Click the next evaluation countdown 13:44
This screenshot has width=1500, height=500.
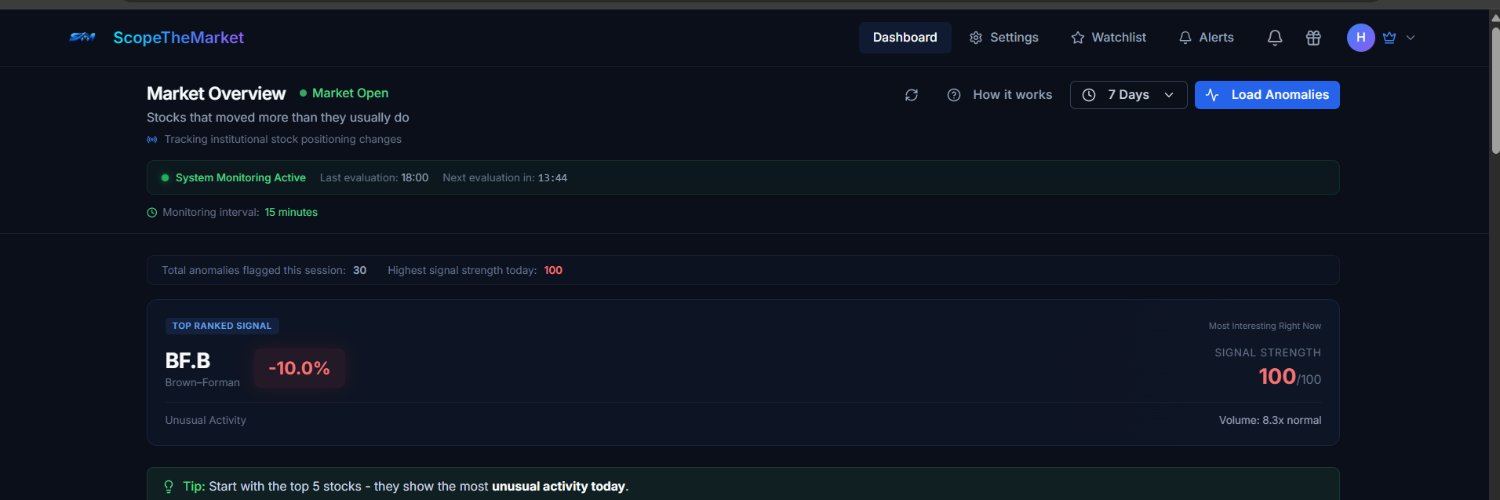(552, 177)
